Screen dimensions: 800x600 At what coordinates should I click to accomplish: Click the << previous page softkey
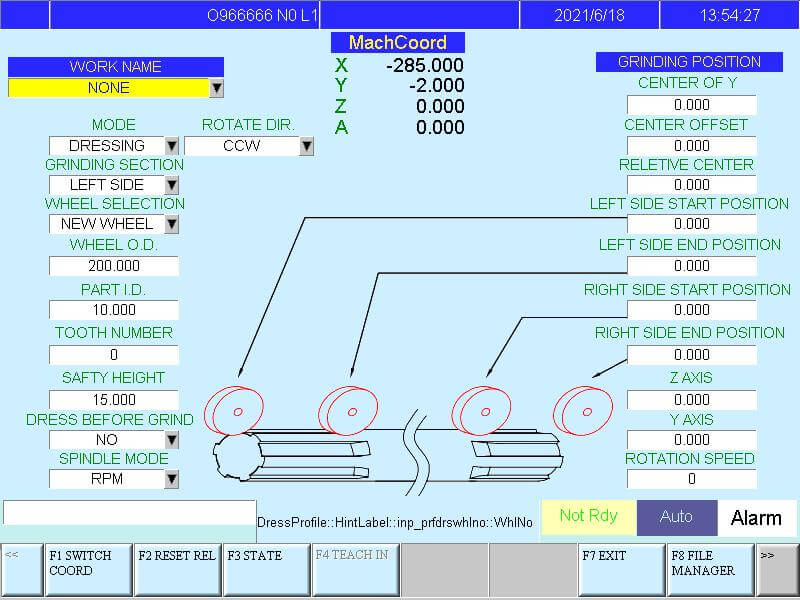22,569
